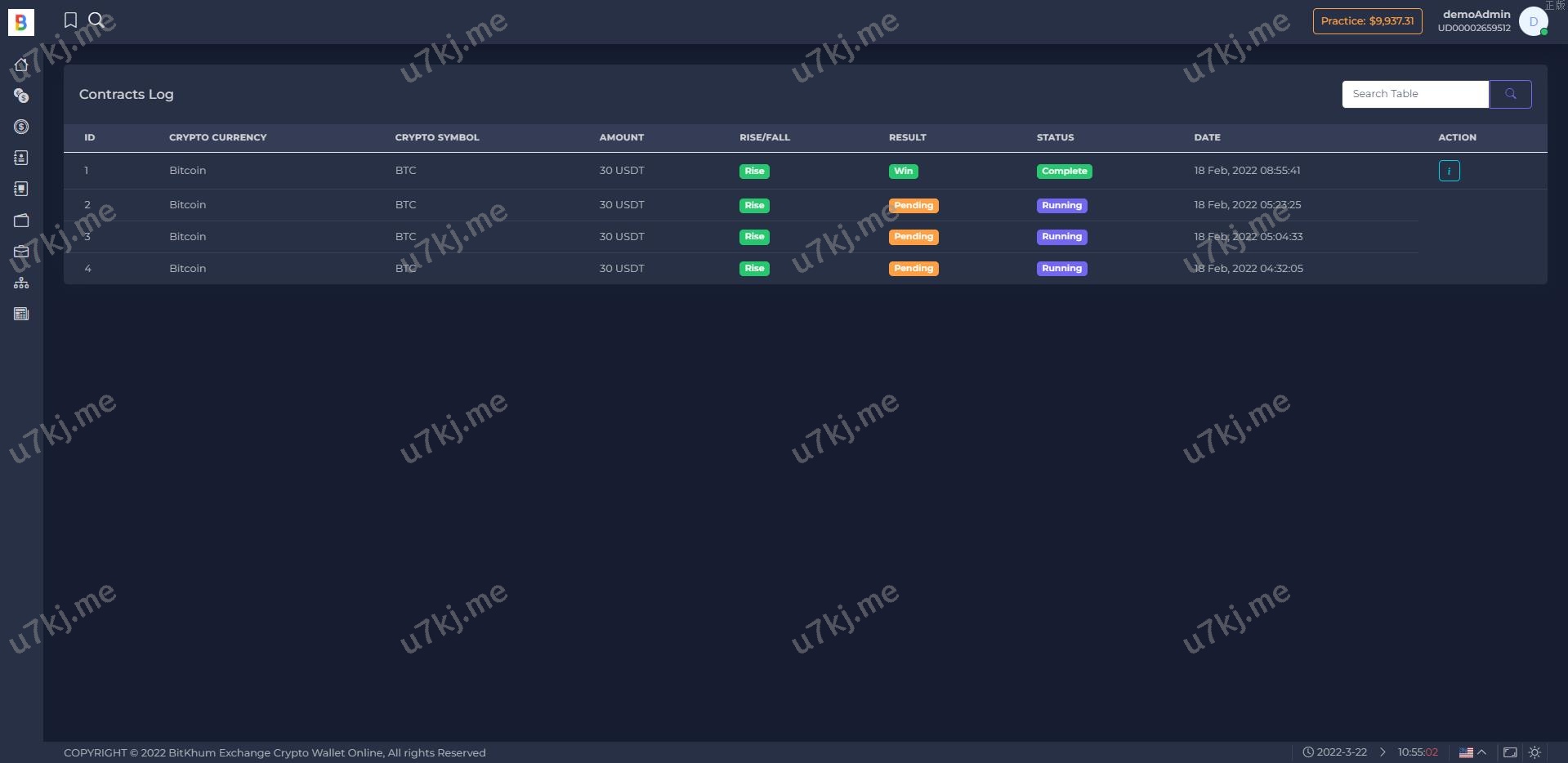Click the home icon in sidebar
This screenshot has height=763, width=1568.
(x=21, y=65)
